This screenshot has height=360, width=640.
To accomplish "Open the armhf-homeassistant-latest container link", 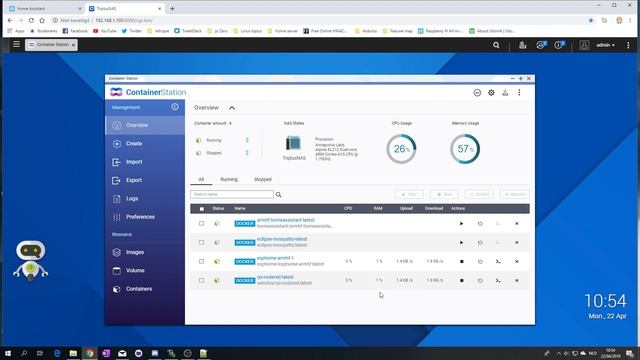I will point(286,220).
